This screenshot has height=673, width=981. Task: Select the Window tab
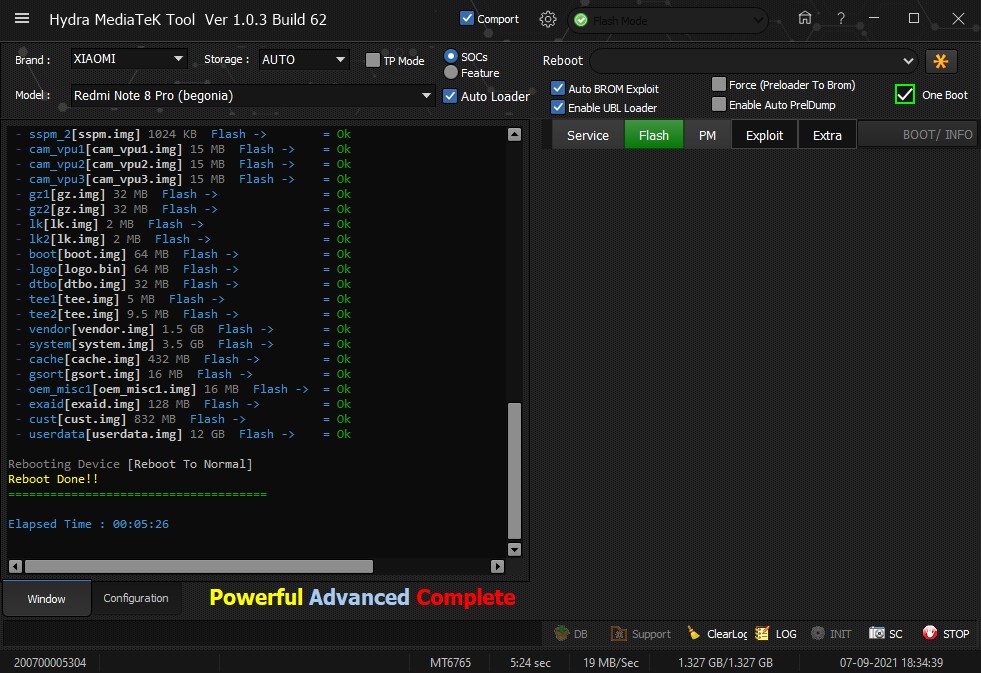(x=46, y=599)
